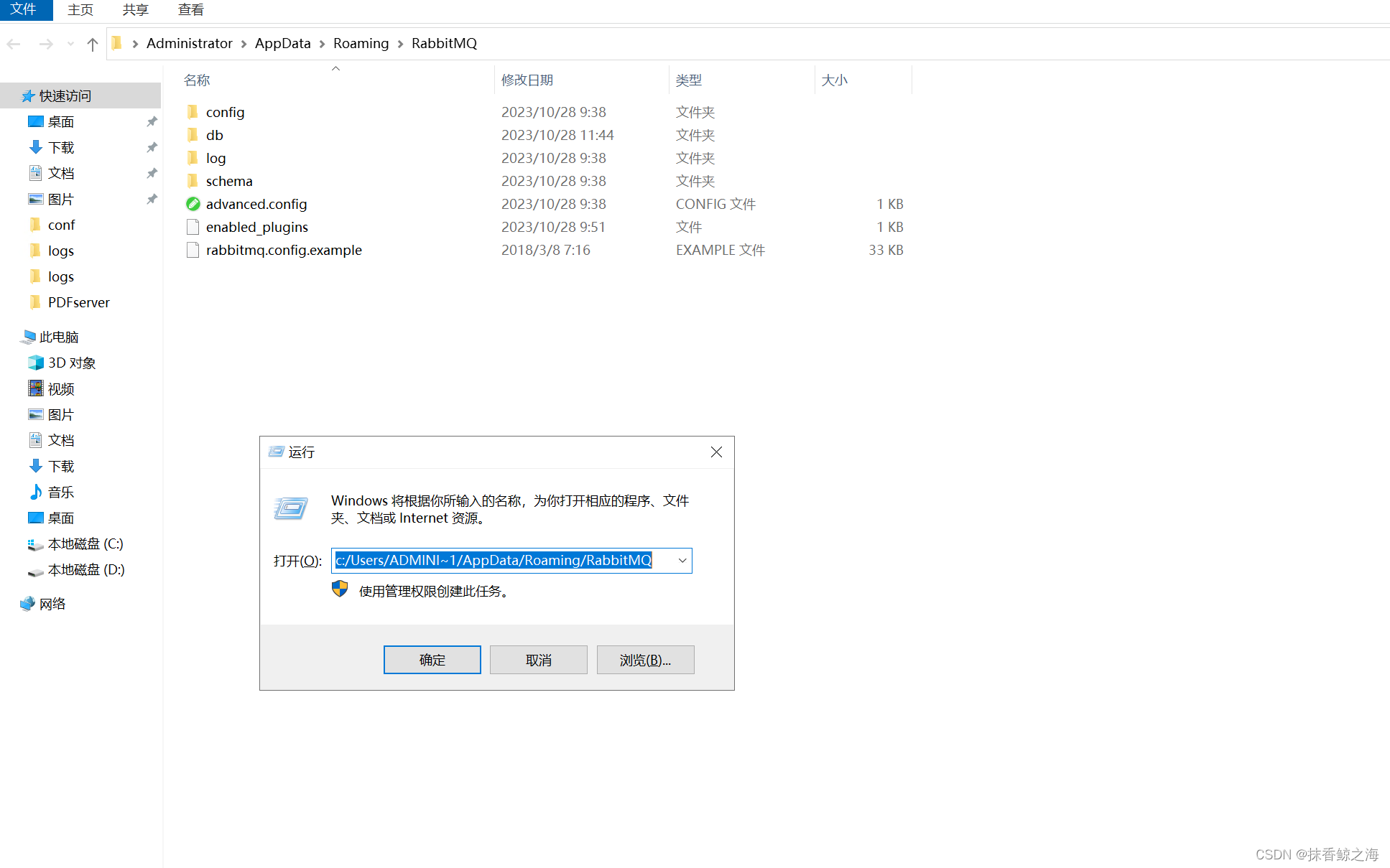1390x868 pixels.
Task: Select advanced.config file name
Action: (x=256, y=204)
